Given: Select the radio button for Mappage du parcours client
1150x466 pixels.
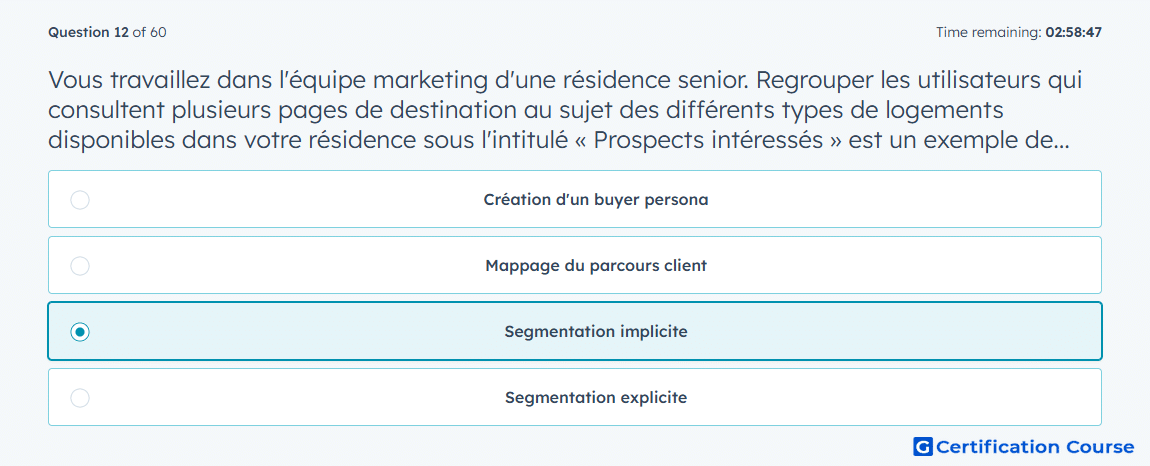Looking at the screenshot, I should tap(80, 266).
